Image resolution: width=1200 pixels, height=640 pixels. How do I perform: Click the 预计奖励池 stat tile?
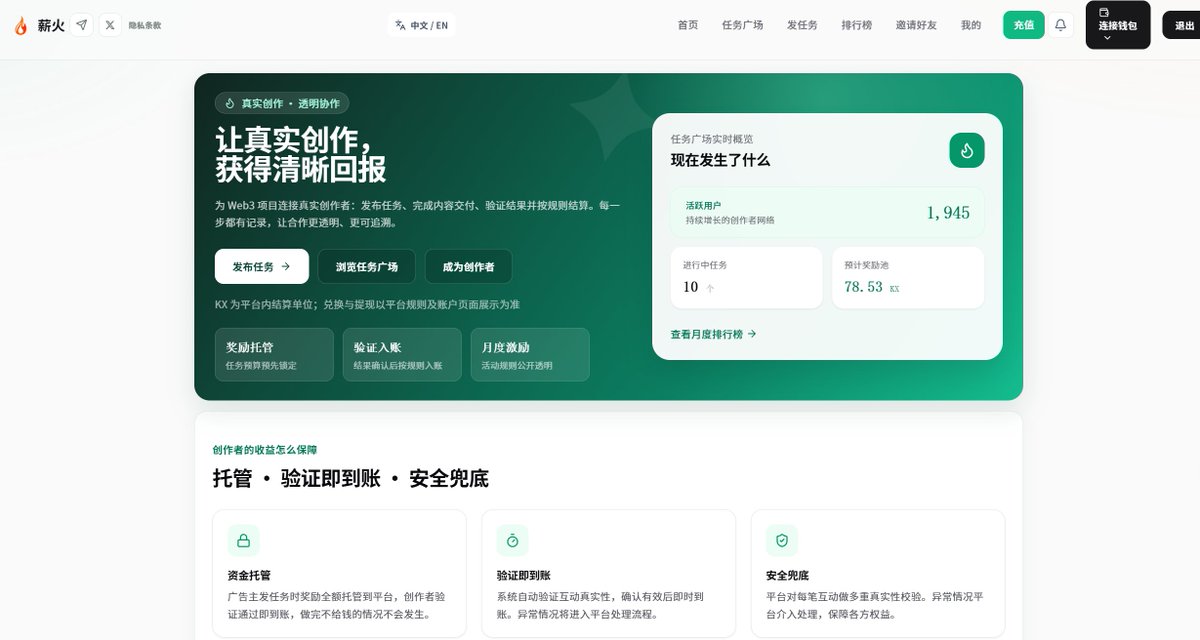click(908, 277)
